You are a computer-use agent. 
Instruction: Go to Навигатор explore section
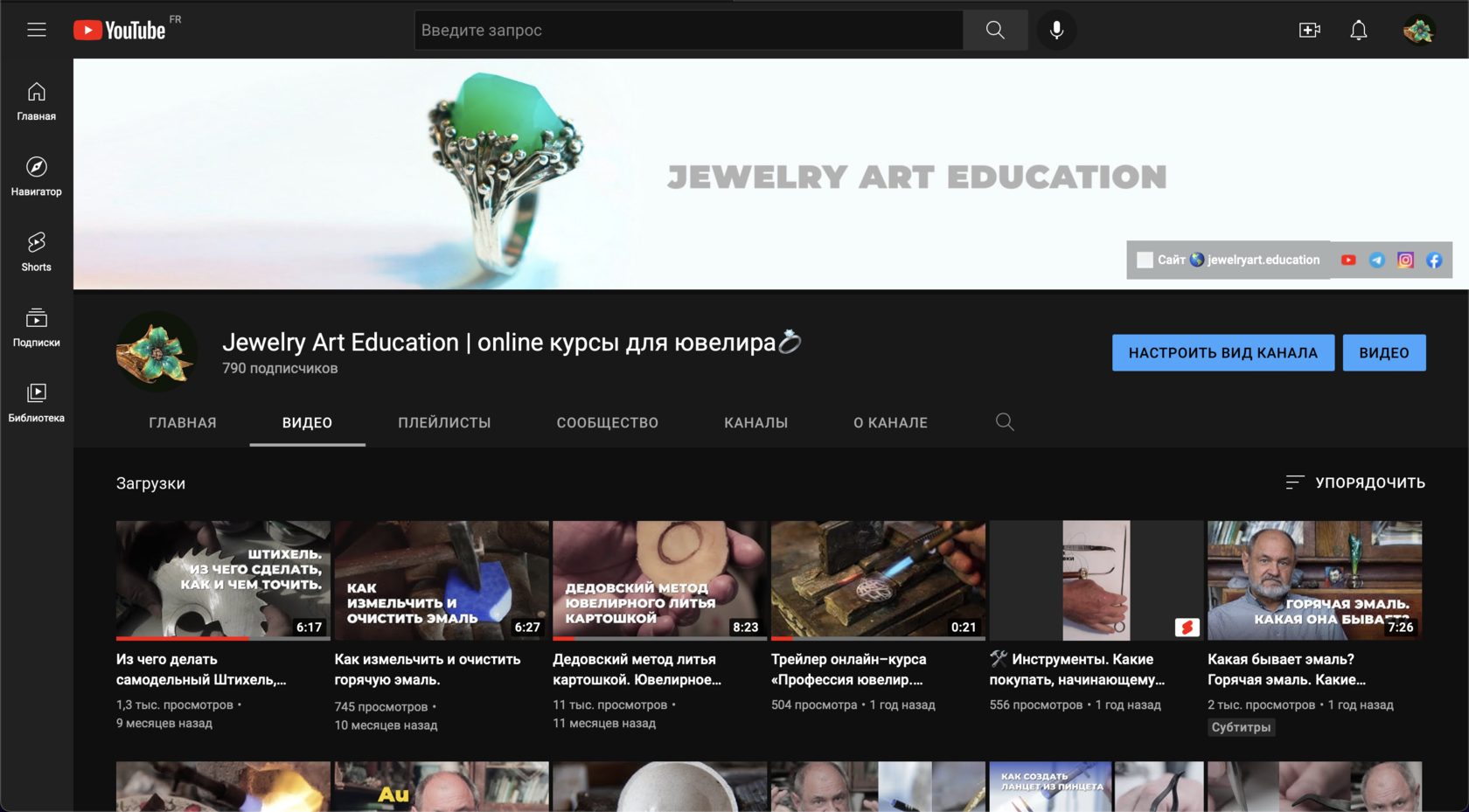pyautogui.click(x=36, y=176)
